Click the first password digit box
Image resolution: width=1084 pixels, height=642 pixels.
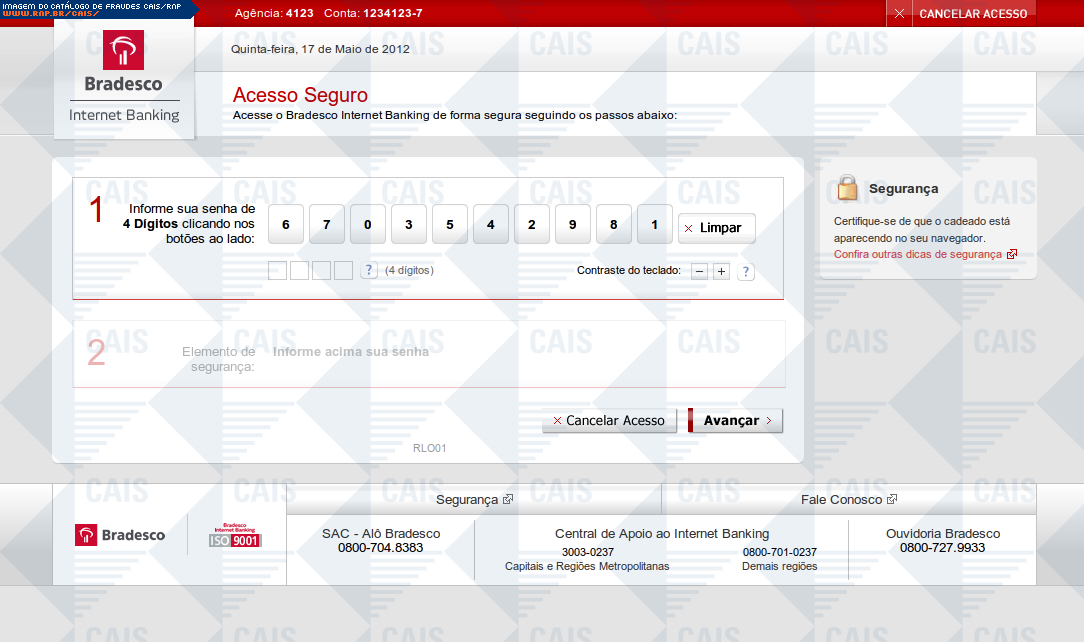point(277,270)
